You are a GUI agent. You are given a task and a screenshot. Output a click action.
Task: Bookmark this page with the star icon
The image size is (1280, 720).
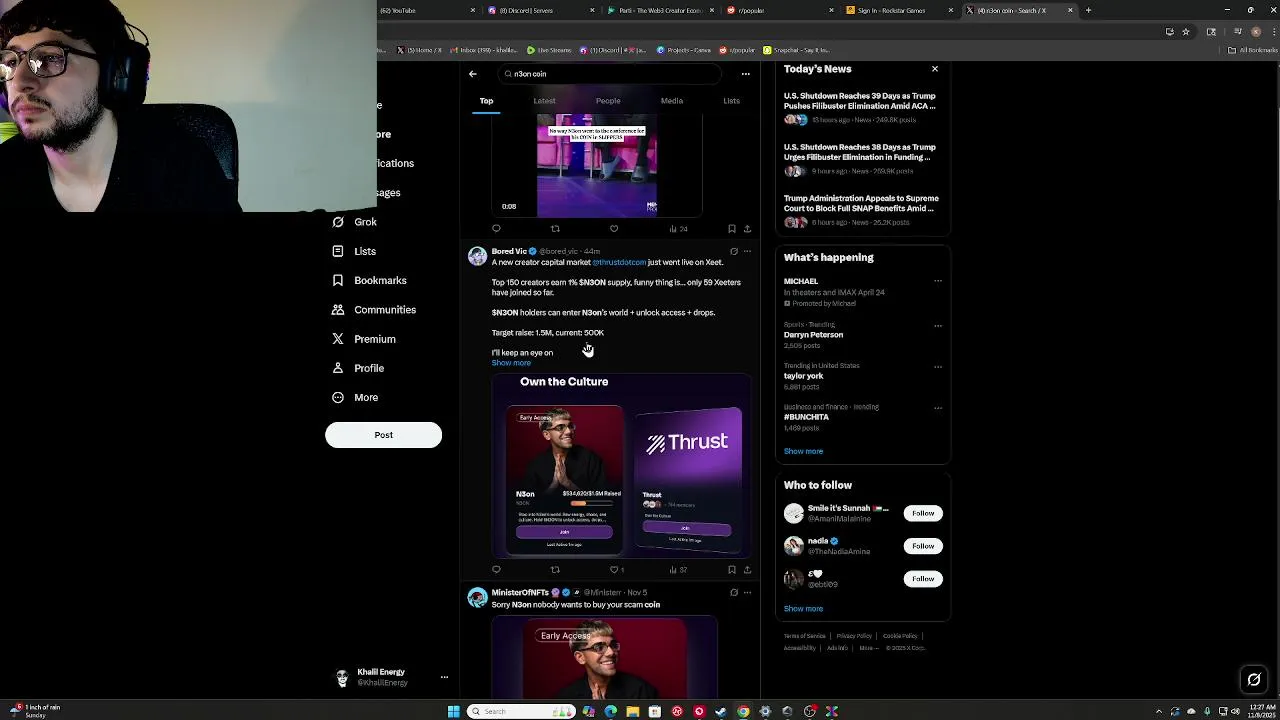[x=1186, y=32]
